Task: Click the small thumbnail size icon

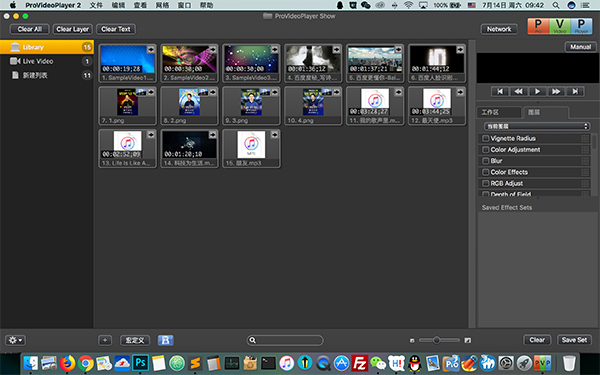Action: pyautogui.click(x=412, y=340)
